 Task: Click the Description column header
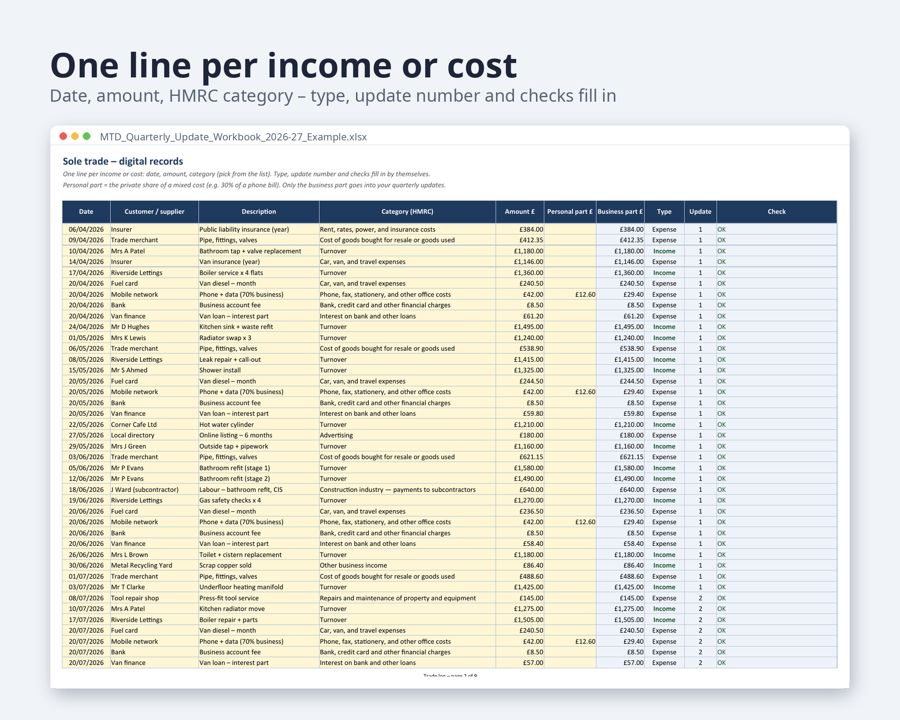click(x=259, y=212)
